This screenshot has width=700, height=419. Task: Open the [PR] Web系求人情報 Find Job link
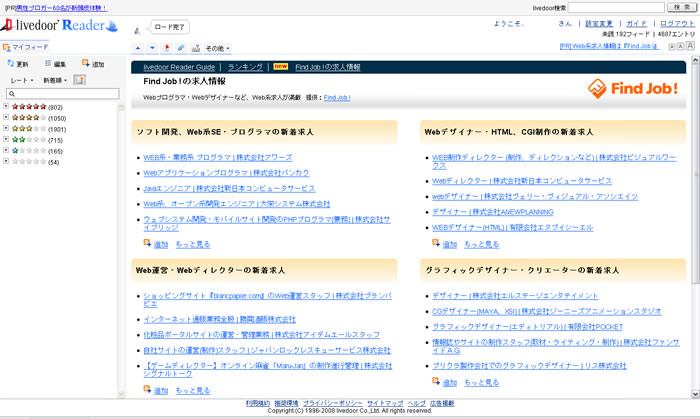(x=609, y=46)
